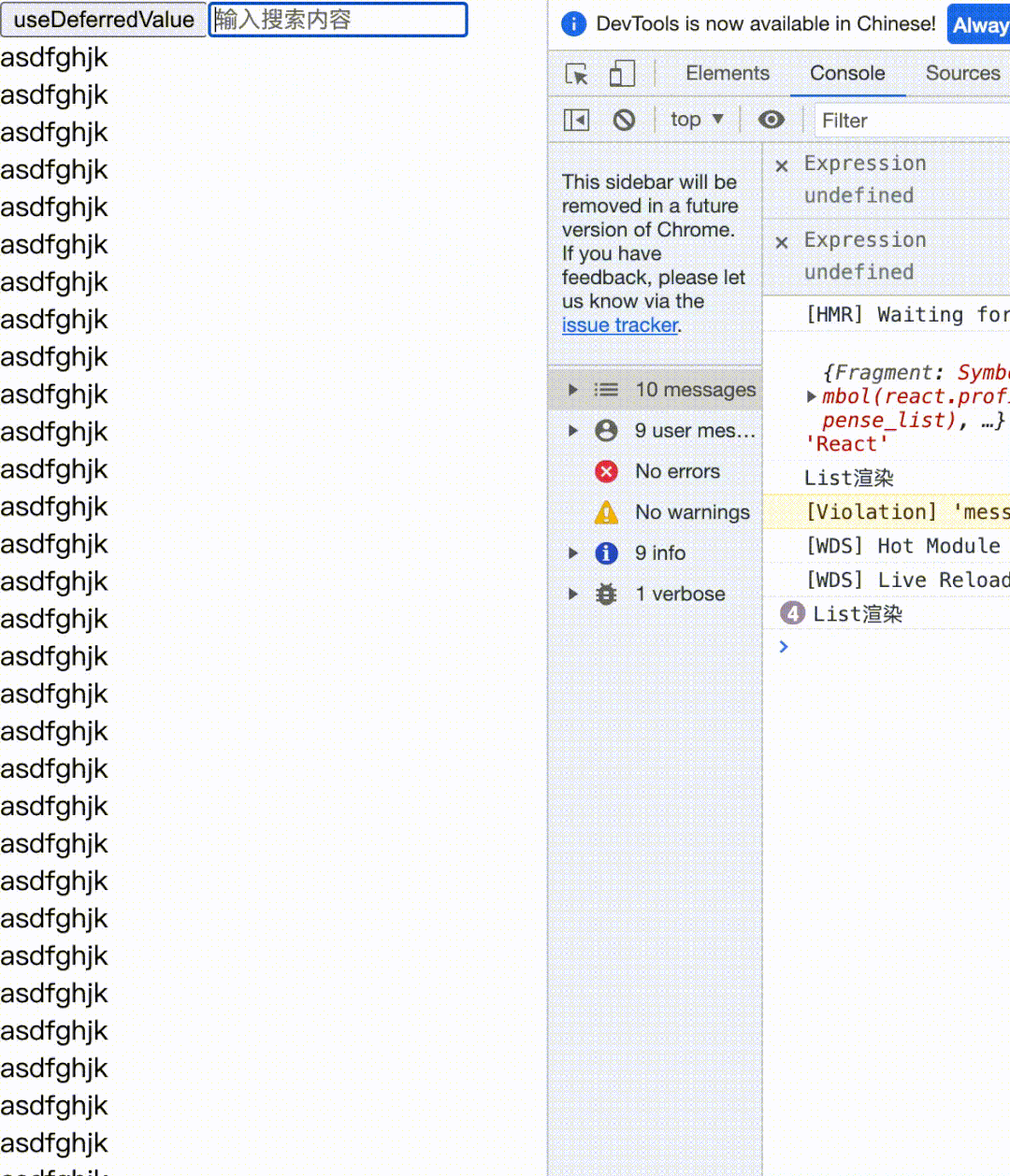Expand the 9 user messages group
1010x1176 pixels.
(x=573, y=430)
